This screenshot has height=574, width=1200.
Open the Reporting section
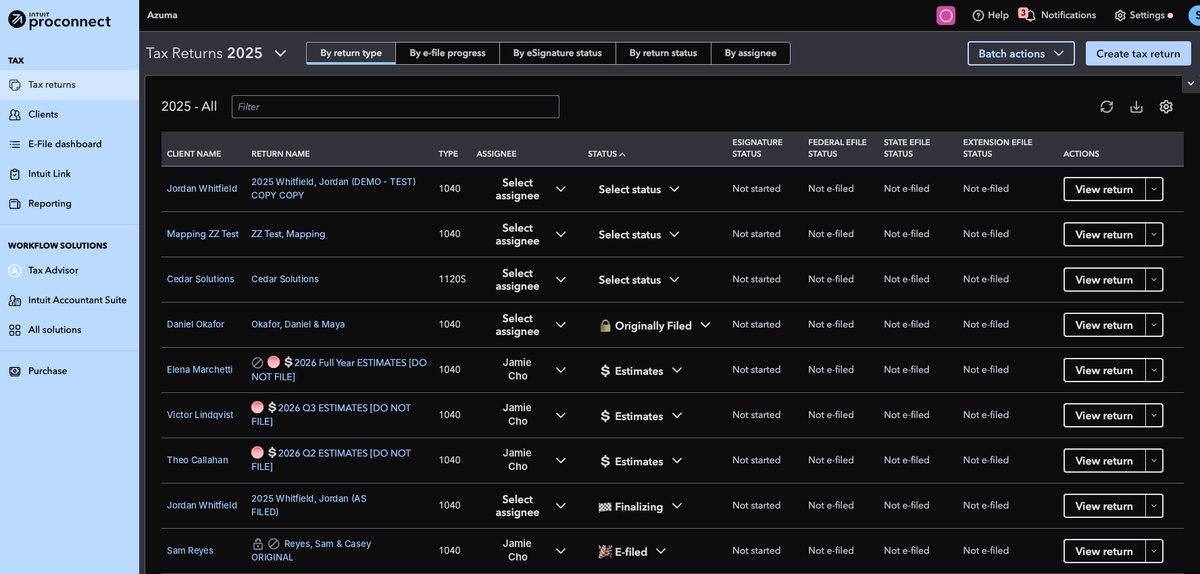point(69,204)
